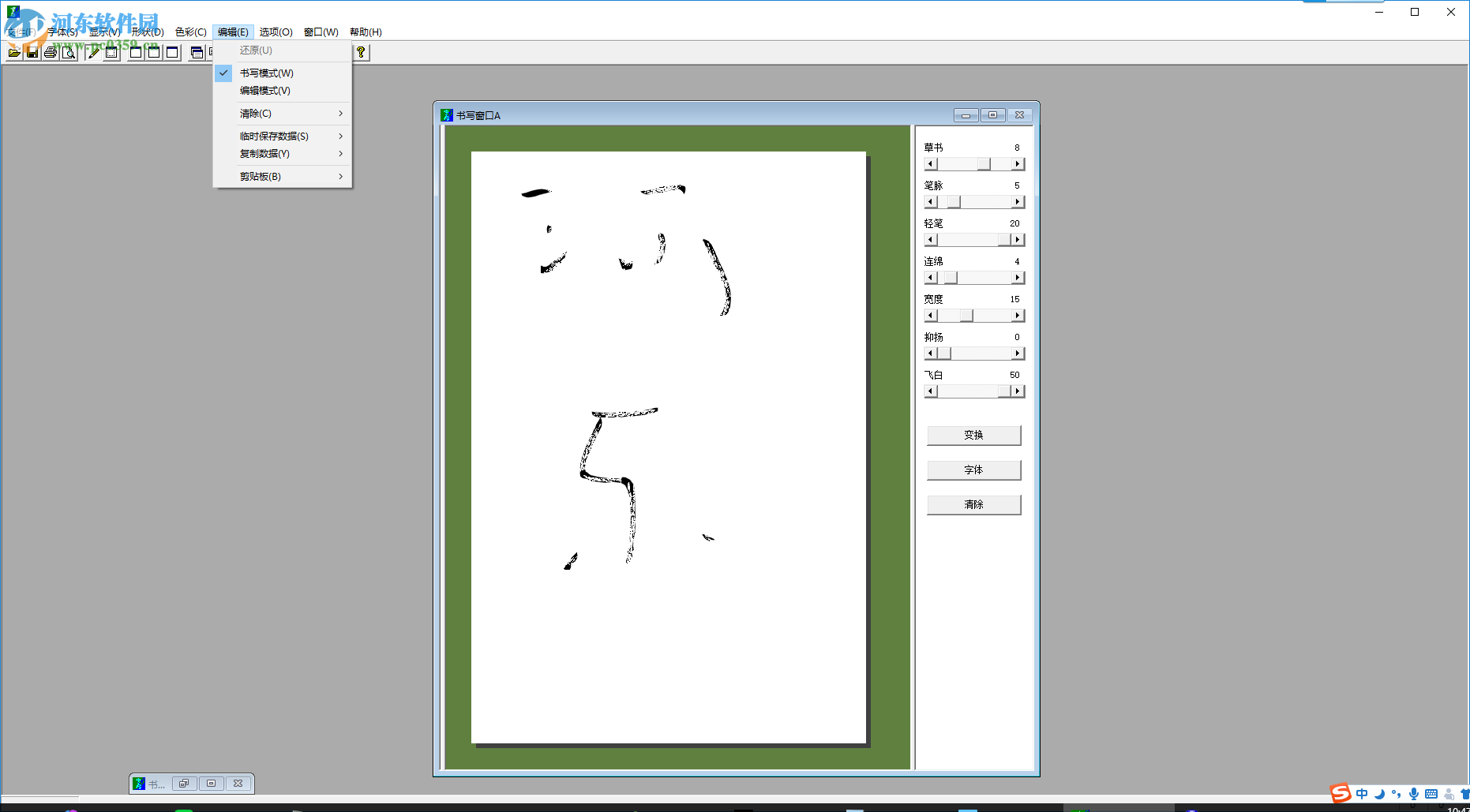Image resolution: width=1470 pixels, height=812 pixels.
Task: Click the third blank window toolbar icon
Action: click(172, 53)
